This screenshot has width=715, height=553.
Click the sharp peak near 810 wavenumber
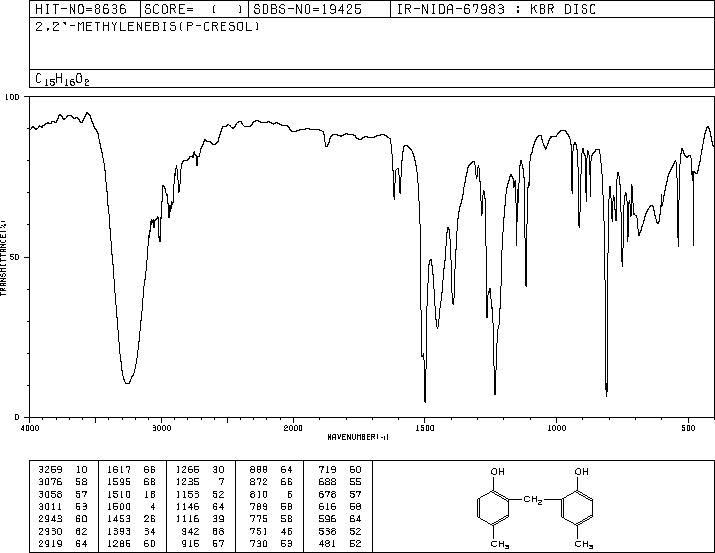click(606, 394)
